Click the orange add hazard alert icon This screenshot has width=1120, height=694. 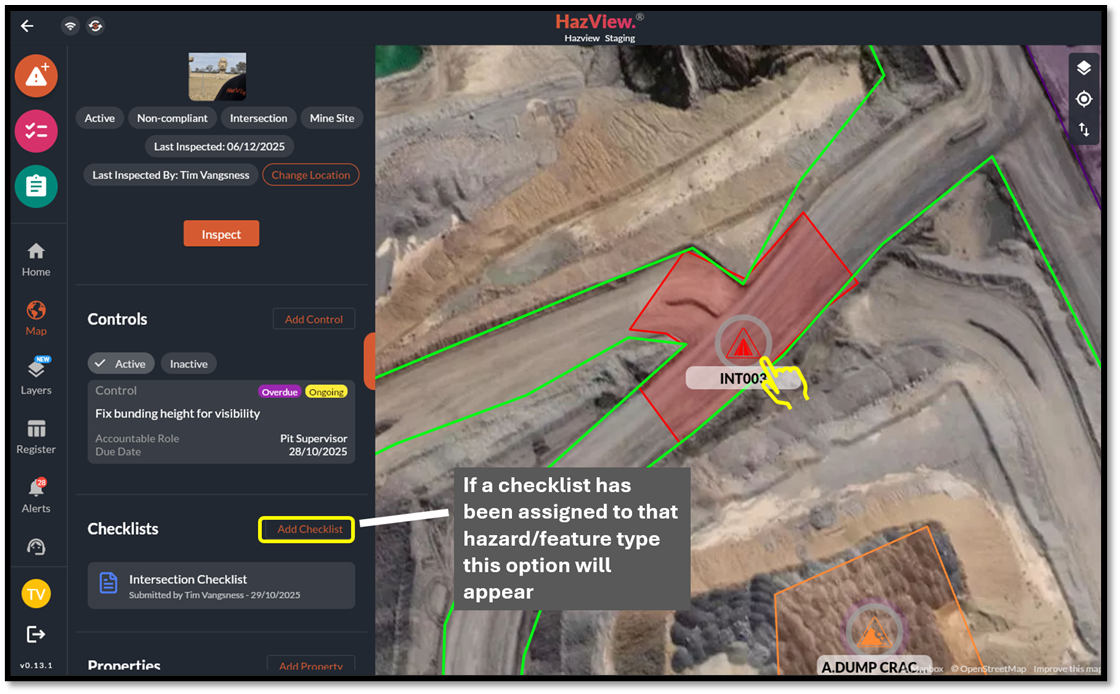pyautogui.click(x=36, y=76)
